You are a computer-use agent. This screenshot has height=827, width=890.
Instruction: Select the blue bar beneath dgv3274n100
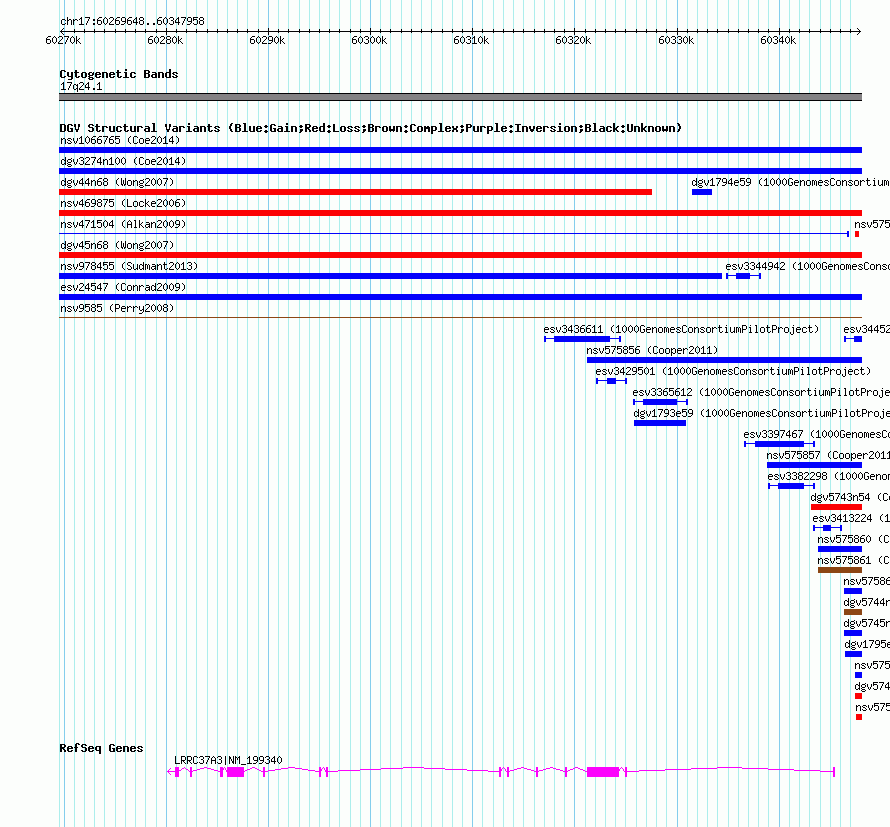point(460,171)
